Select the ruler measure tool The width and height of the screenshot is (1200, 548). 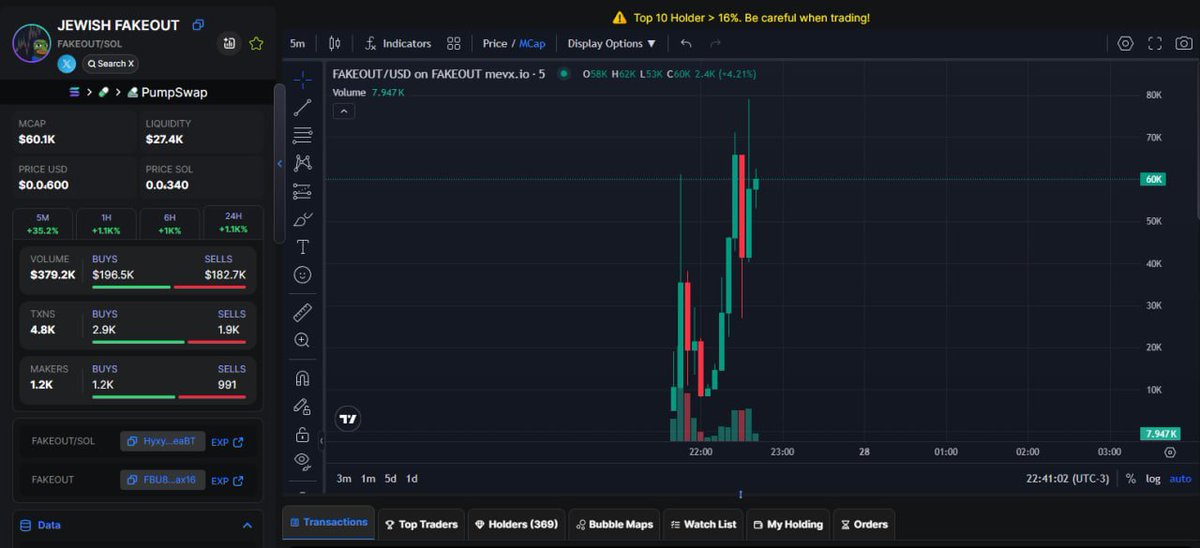click(302, 312)
